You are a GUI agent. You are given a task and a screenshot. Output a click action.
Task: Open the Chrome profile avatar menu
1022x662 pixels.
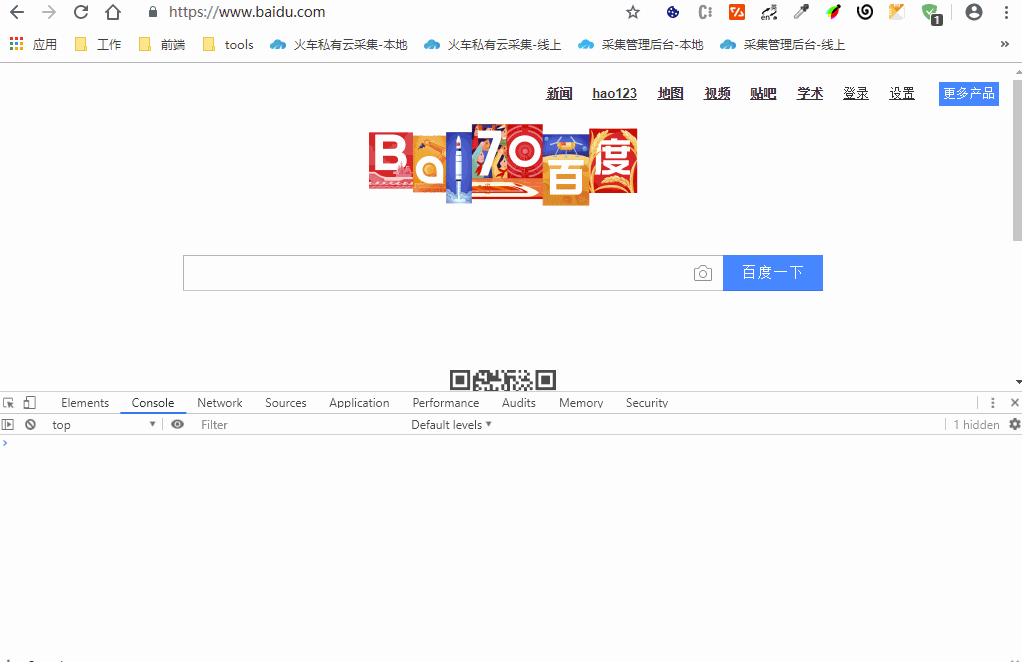tap(974, 12)
